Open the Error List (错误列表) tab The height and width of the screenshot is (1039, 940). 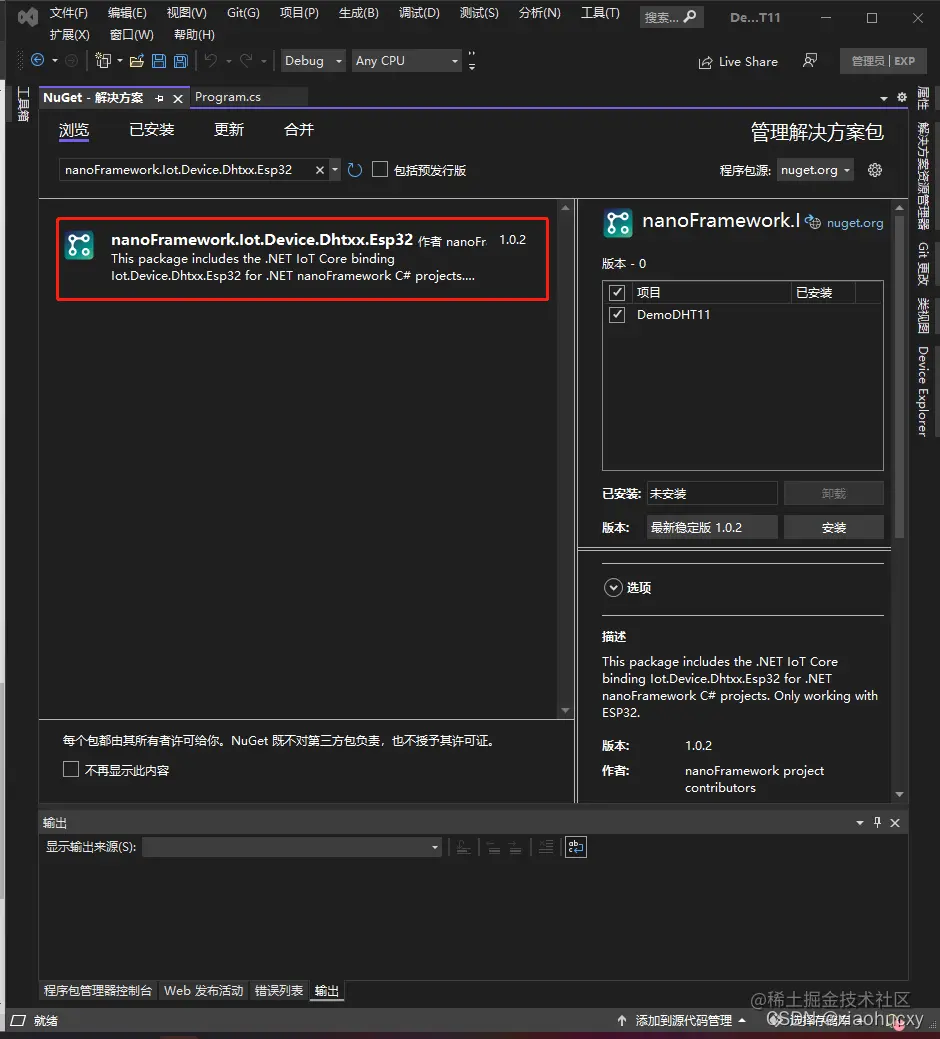coord(279,991)
